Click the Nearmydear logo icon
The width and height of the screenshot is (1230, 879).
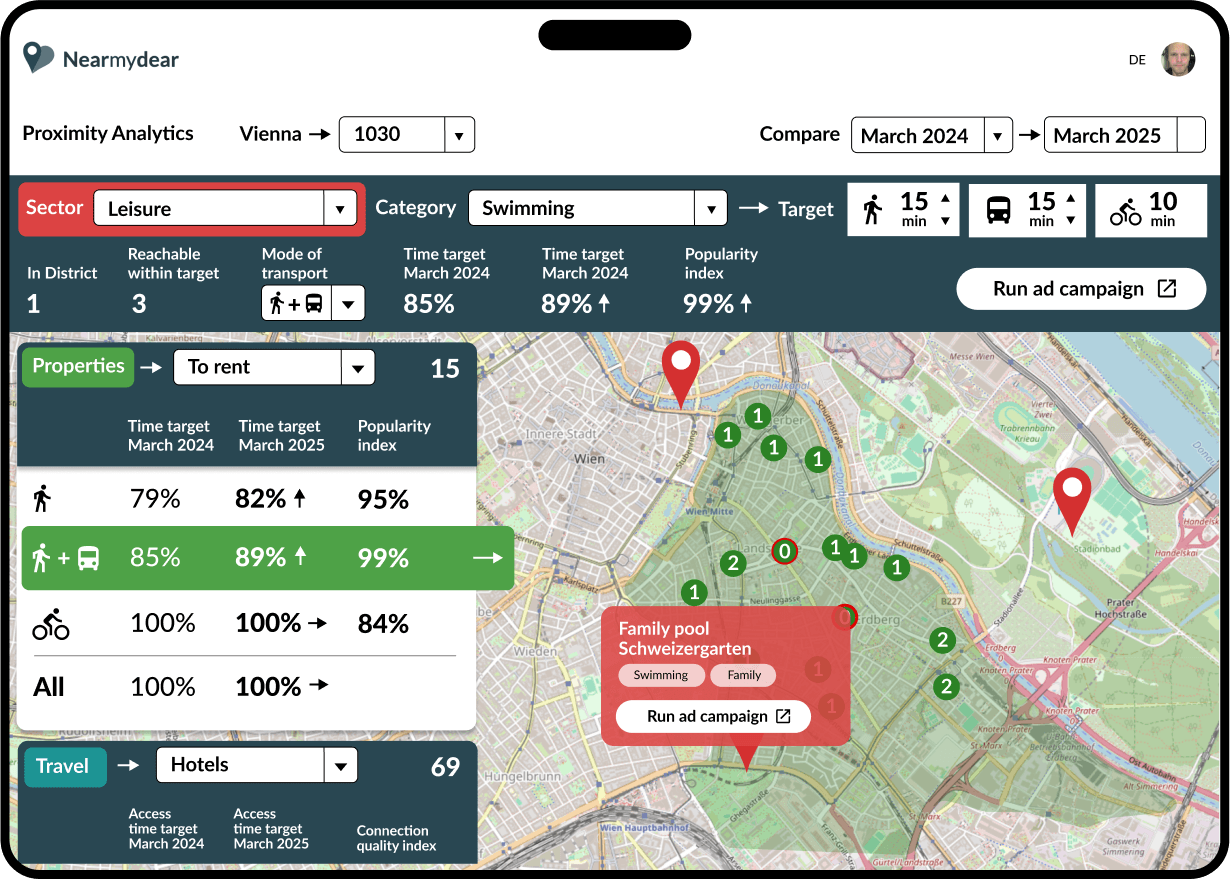coord(38,58)
